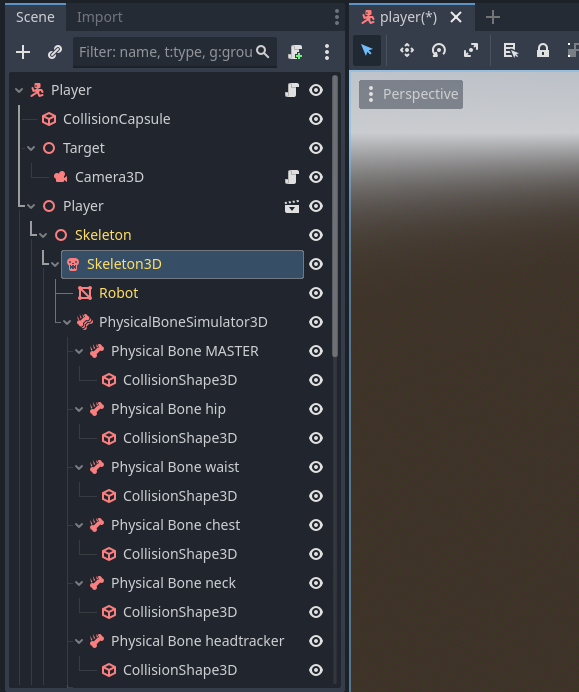Open the scene icon on the Player child node

coord(292,206)
